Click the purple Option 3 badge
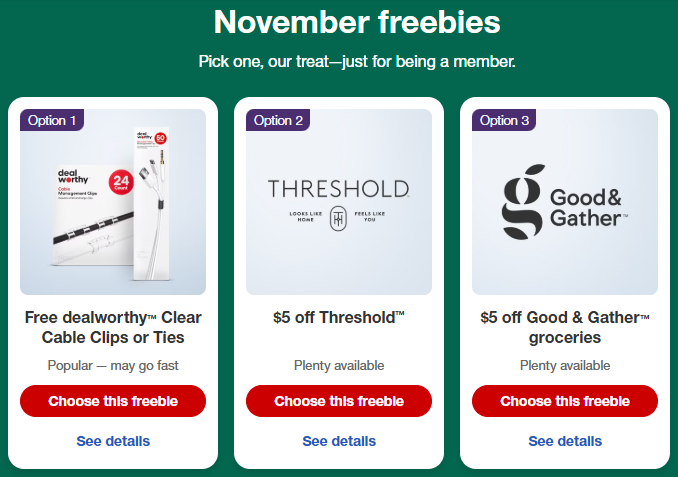678x477 pixels. [504, 120]
